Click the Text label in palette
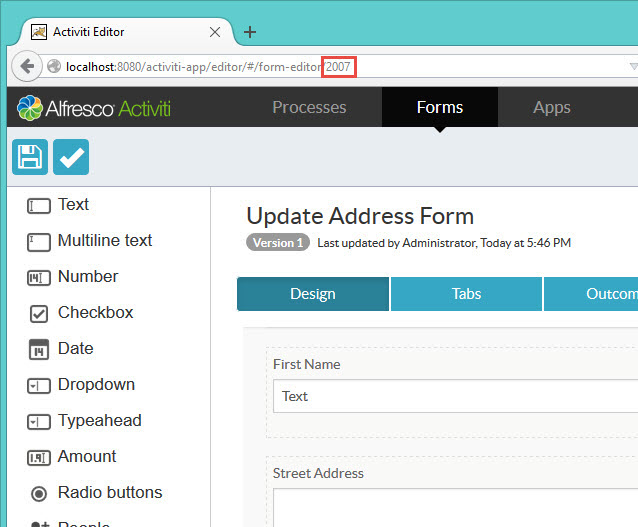This screenshot has width=638, height=527. pyautogui.click(x=73, y=205)
